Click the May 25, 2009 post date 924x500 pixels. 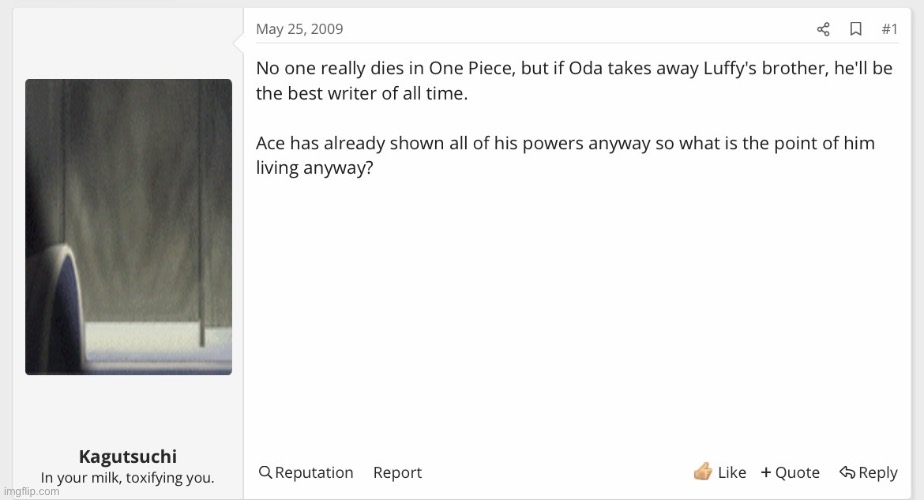(x=299, y=29)
